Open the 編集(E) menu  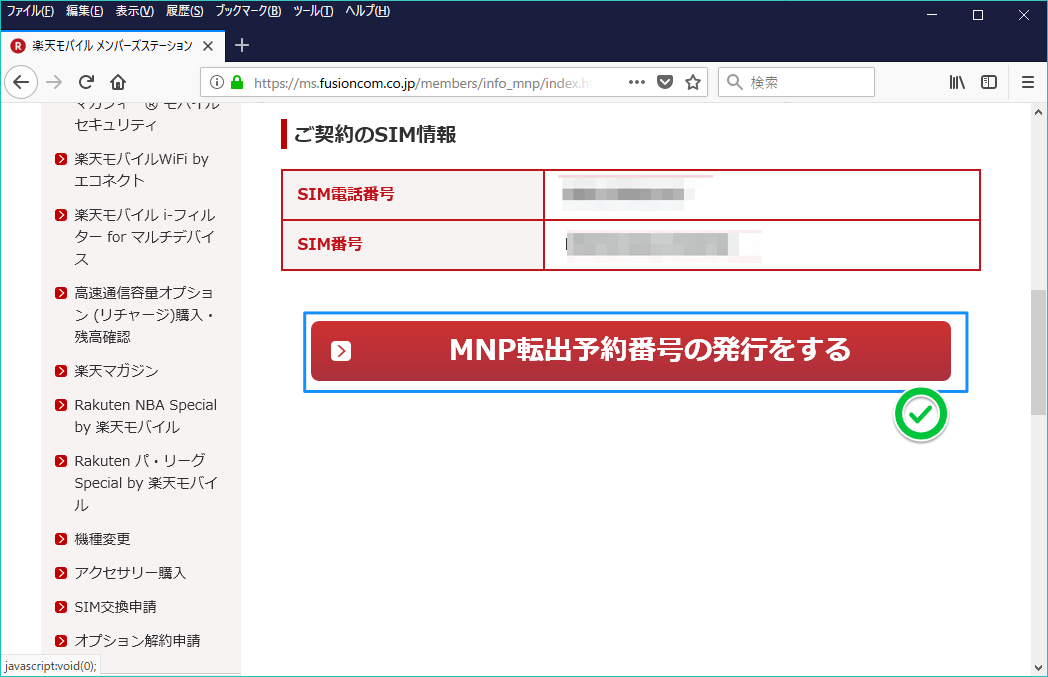[x=84, y=11]
